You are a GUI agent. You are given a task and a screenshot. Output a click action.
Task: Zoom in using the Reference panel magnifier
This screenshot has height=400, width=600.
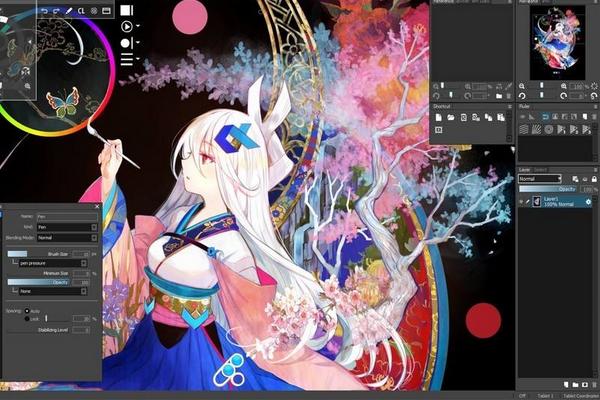tap(468, 87)
